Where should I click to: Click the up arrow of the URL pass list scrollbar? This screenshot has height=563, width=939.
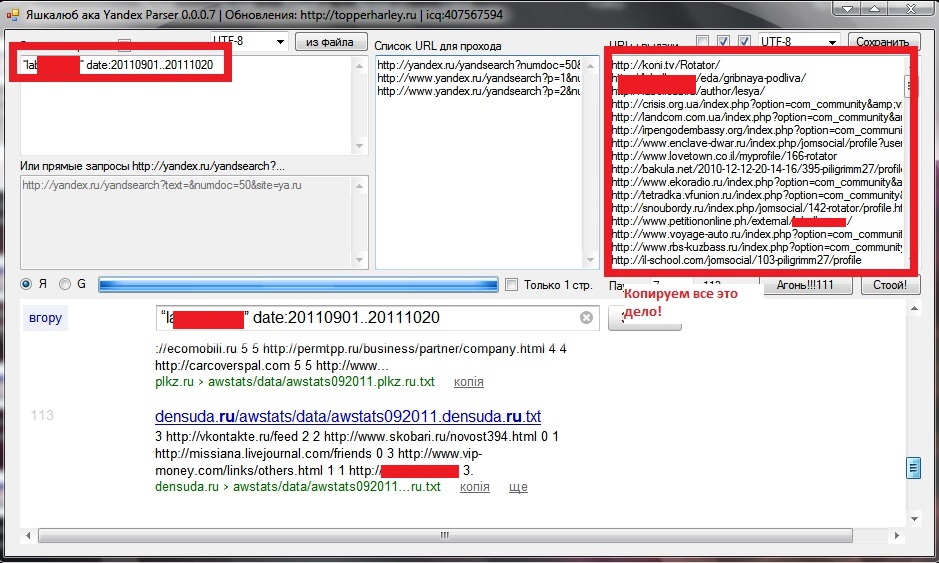click(590, 66)
